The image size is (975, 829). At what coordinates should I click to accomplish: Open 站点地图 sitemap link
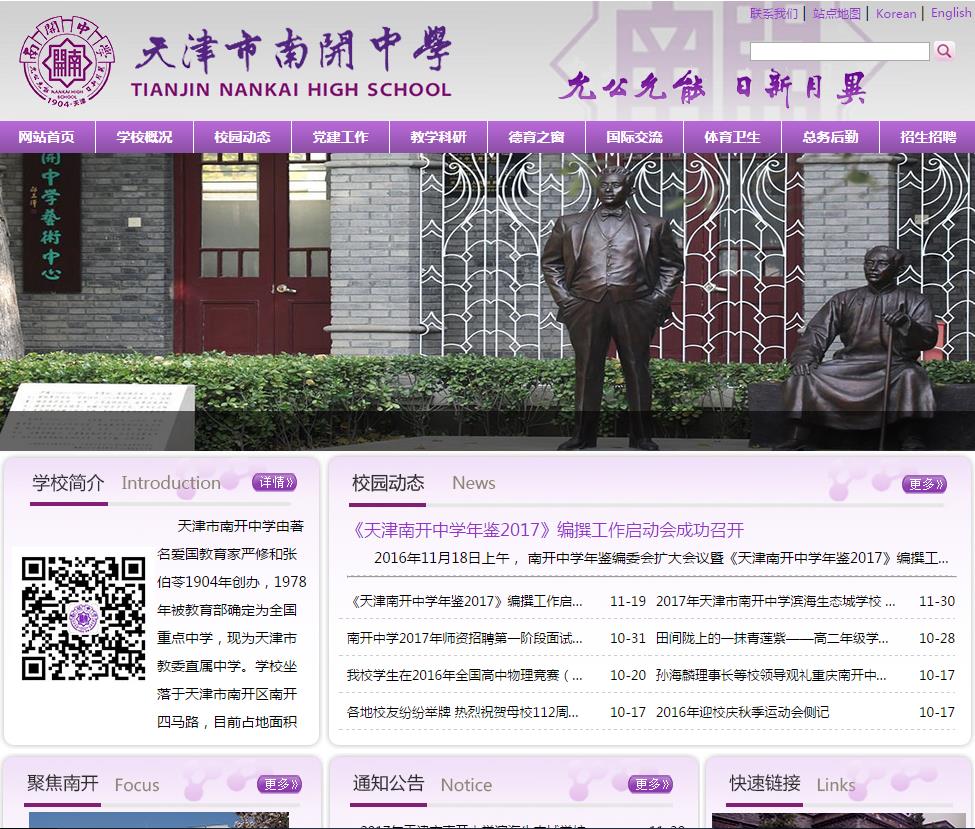coord(837,14)
